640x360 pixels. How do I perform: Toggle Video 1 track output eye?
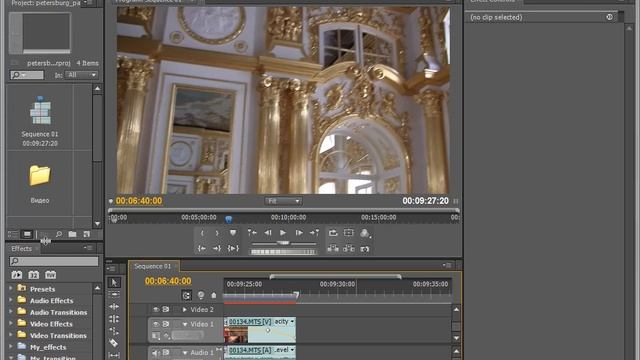[x=156, y=324]
